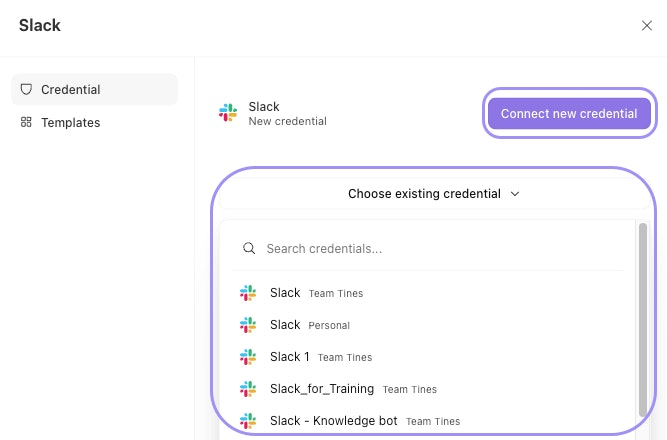Click the Templates grid icon in sidebar
Image resolution: width=667 pixels, height=440 pixels.
click(x=27, y=123)
